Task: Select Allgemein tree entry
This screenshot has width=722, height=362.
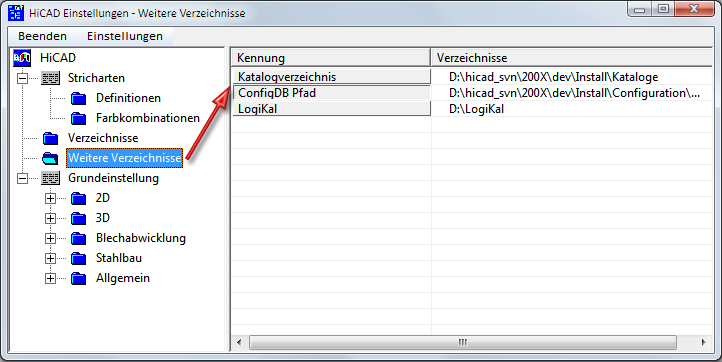Action: 122,278
